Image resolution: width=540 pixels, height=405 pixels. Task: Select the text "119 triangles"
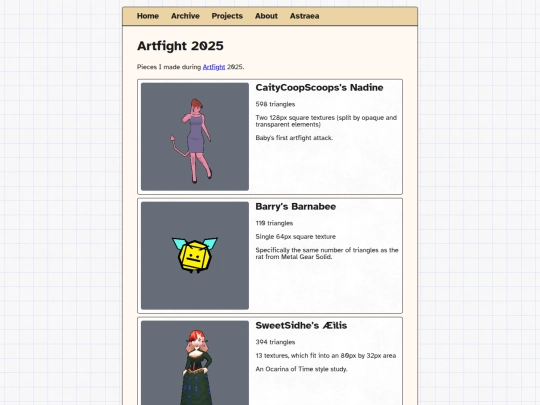(x=274, y=223)
